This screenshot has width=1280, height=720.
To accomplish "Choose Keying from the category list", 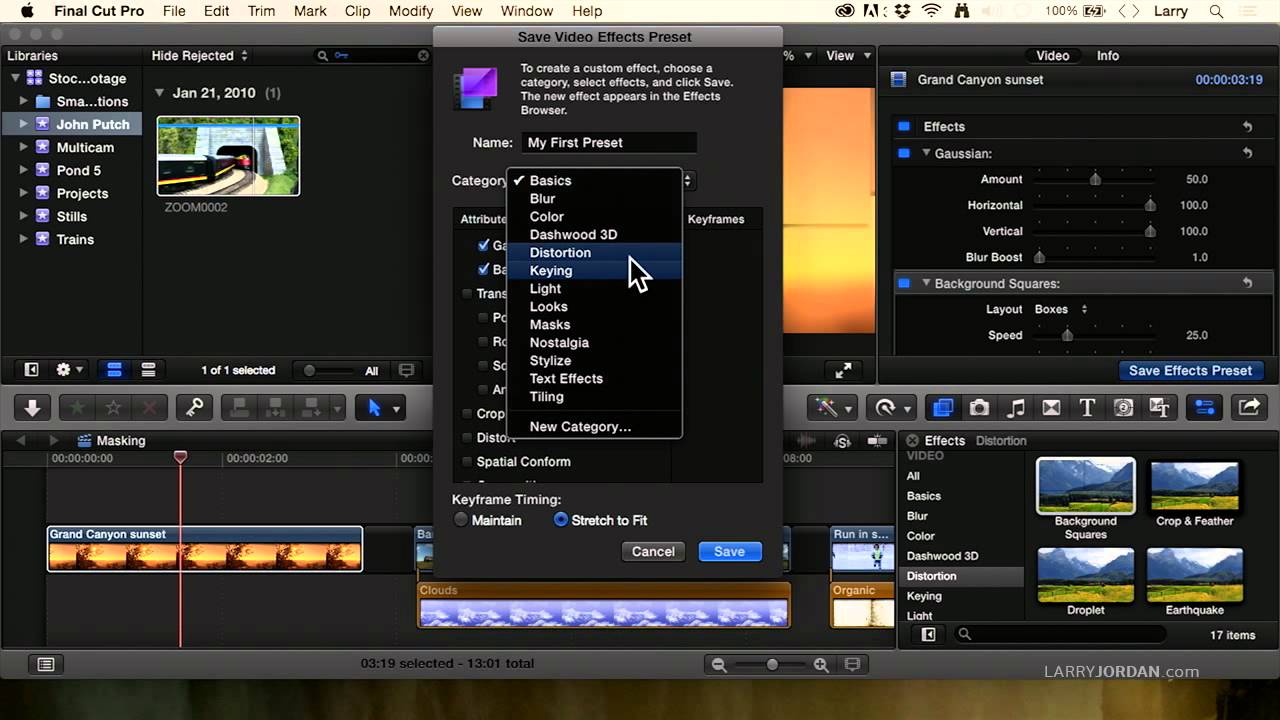I will click(x=551, y=270).
